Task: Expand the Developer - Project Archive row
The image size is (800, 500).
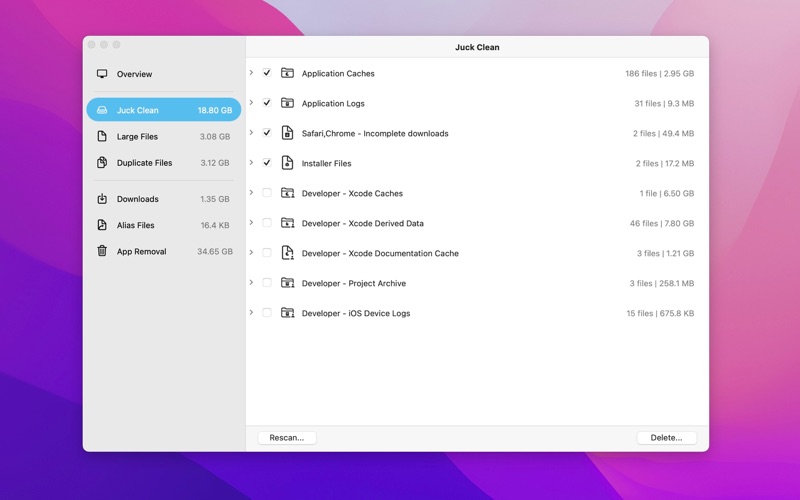Action: [251, 283]
